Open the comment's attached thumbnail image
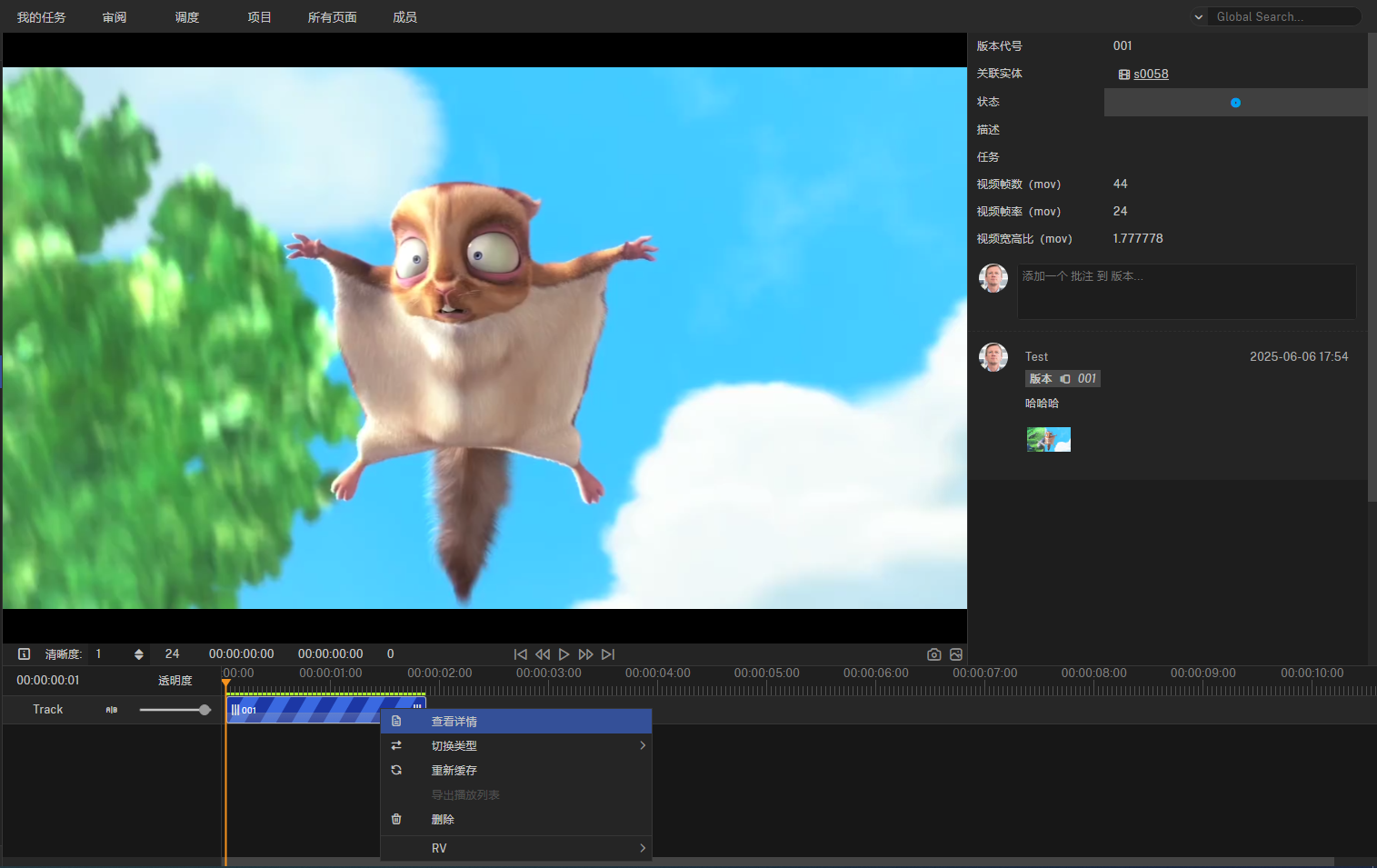Screen dimensions: 1377x868 click(1049, 440)
